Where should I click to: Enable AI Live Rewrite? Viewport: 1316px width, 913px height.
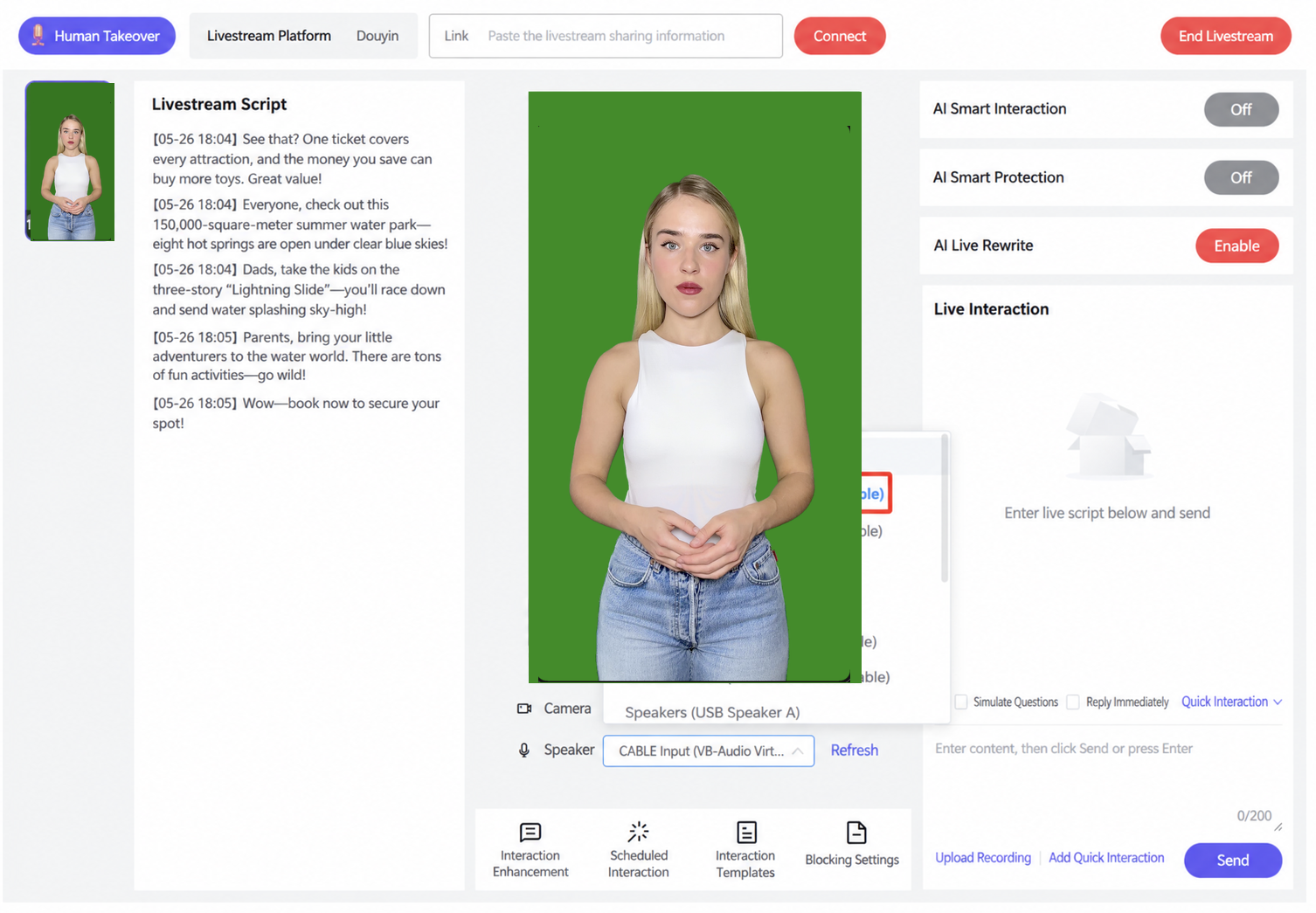point(1236,246)
